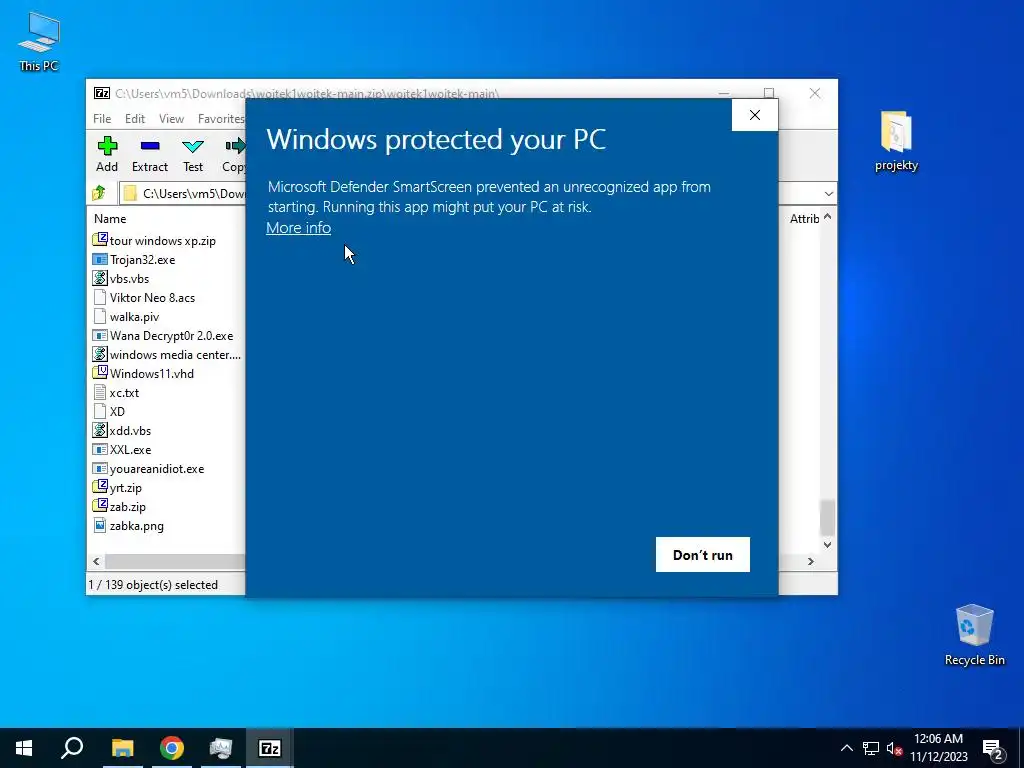Click the icon of xc.txt
This screenshot has height=768, width=1024.
pos(100,392)
